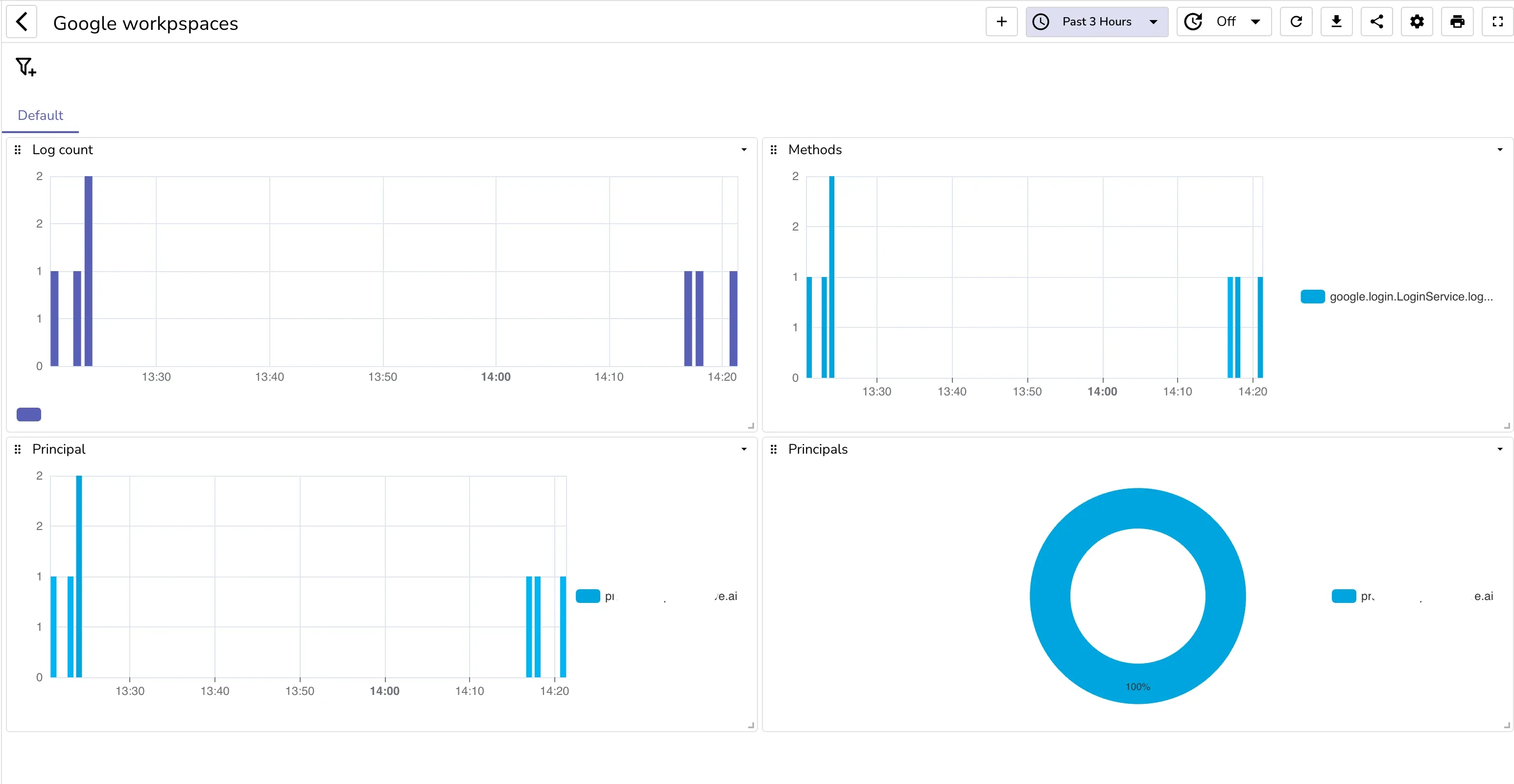Download the dashboard data
The height and width of the screenshot is (784, 1514).
1337,21
